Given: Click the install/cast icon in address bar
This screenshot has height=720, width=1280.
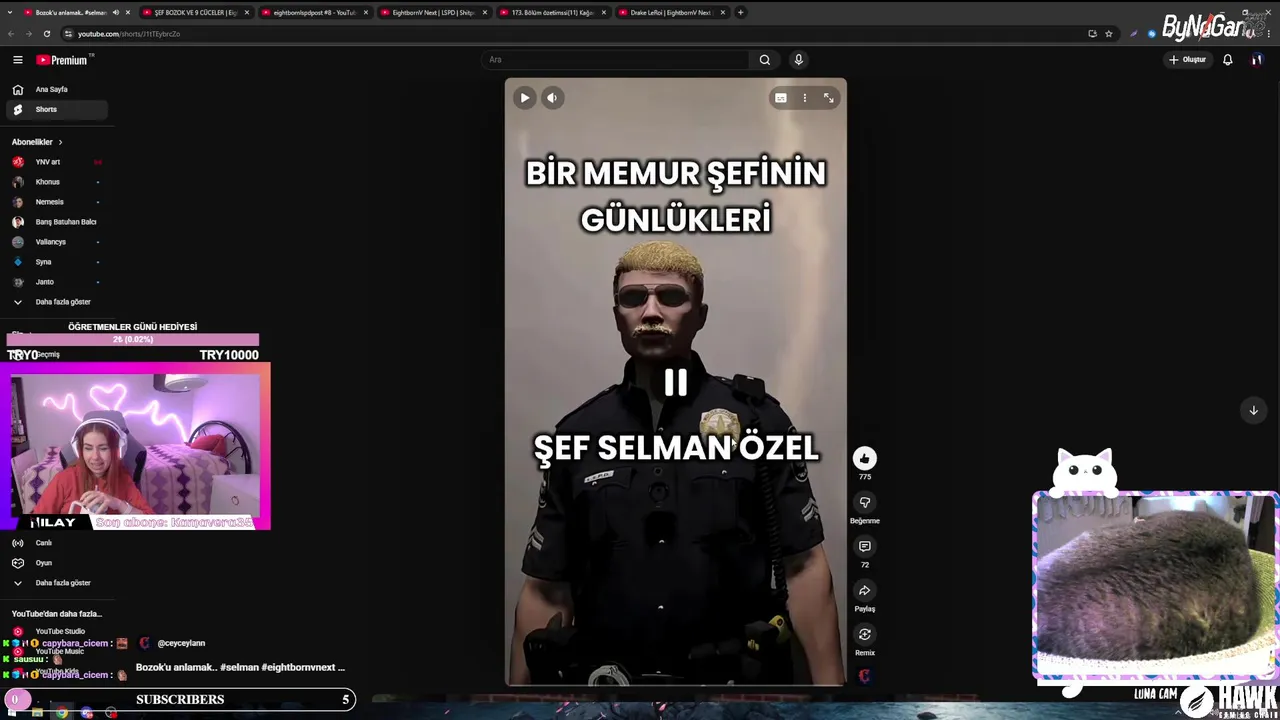Looking at the screenshot, I should (x=1092, y=34).
